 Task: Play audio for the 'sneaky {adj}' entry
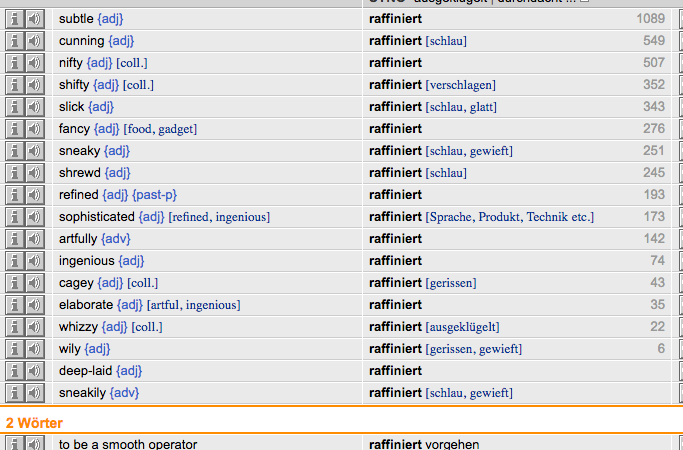[x=34, y=151]
